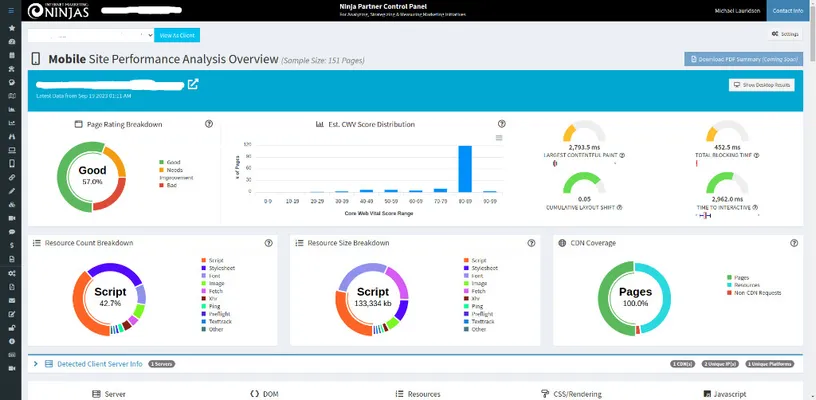Open the external site link icon
Viewport: 816px width, 400px height.
point(193,84)
